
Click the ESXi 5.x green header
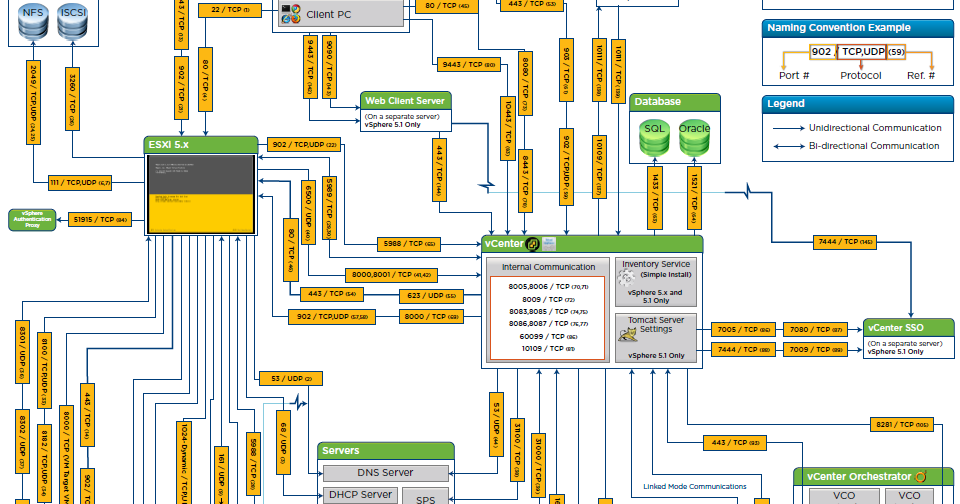(201, 145)
